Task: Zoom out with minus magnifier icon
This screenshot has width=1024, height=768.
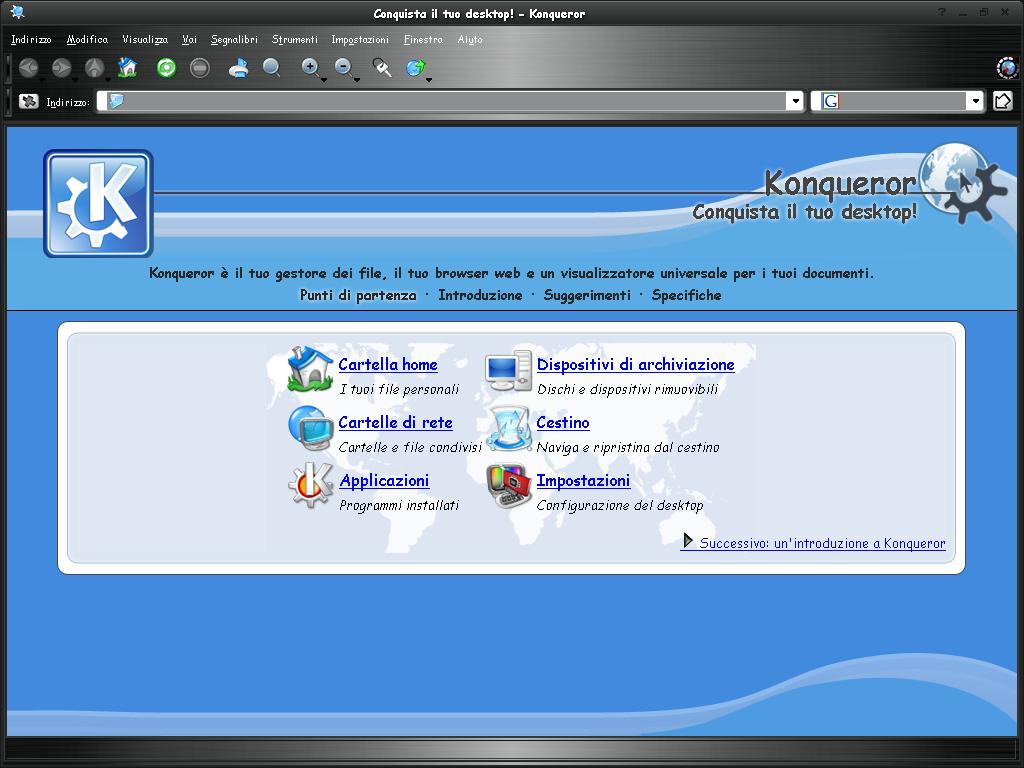Action: point(344,67)
